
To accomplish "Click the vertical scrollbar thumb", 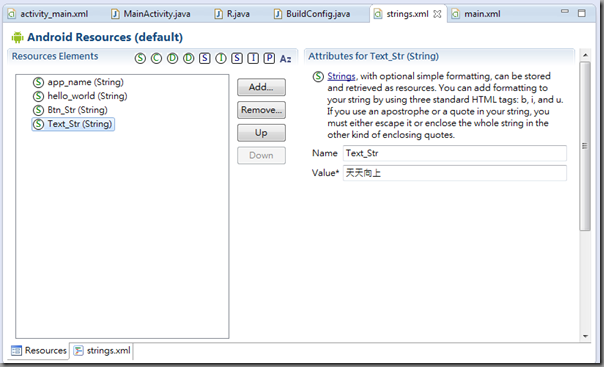I will point(585,146).
